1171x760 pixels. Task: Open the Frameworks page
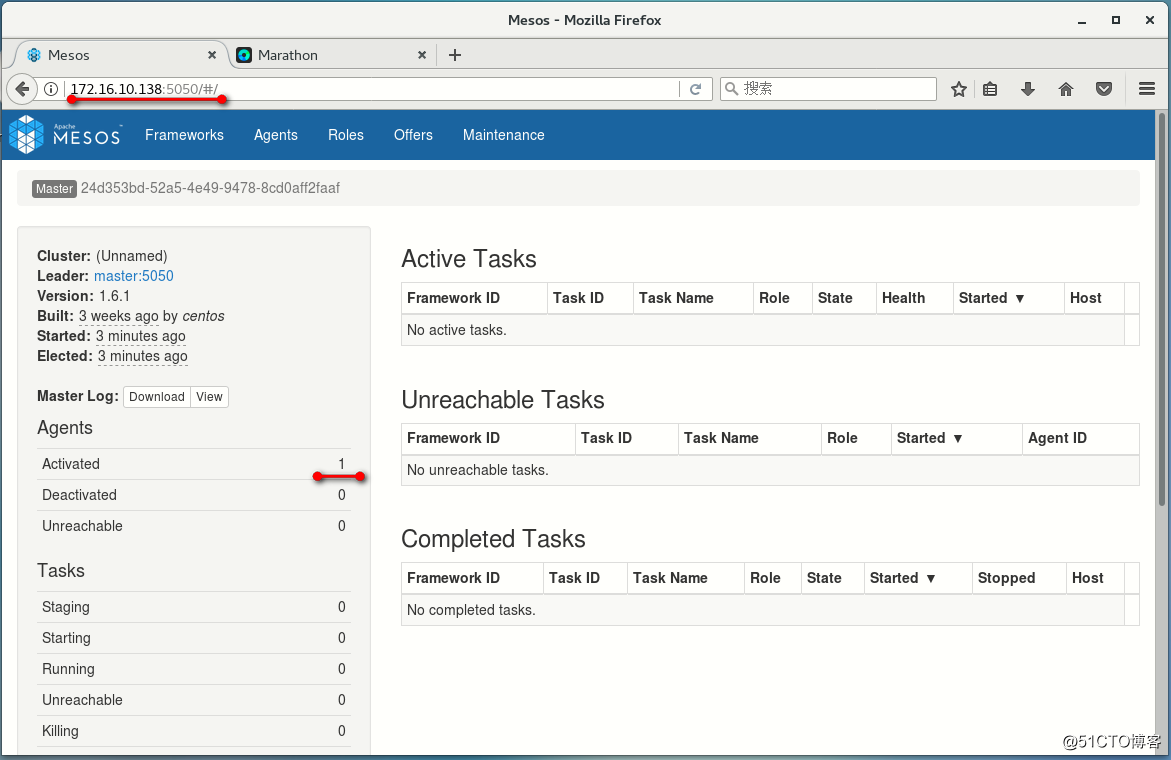[184, 135]
